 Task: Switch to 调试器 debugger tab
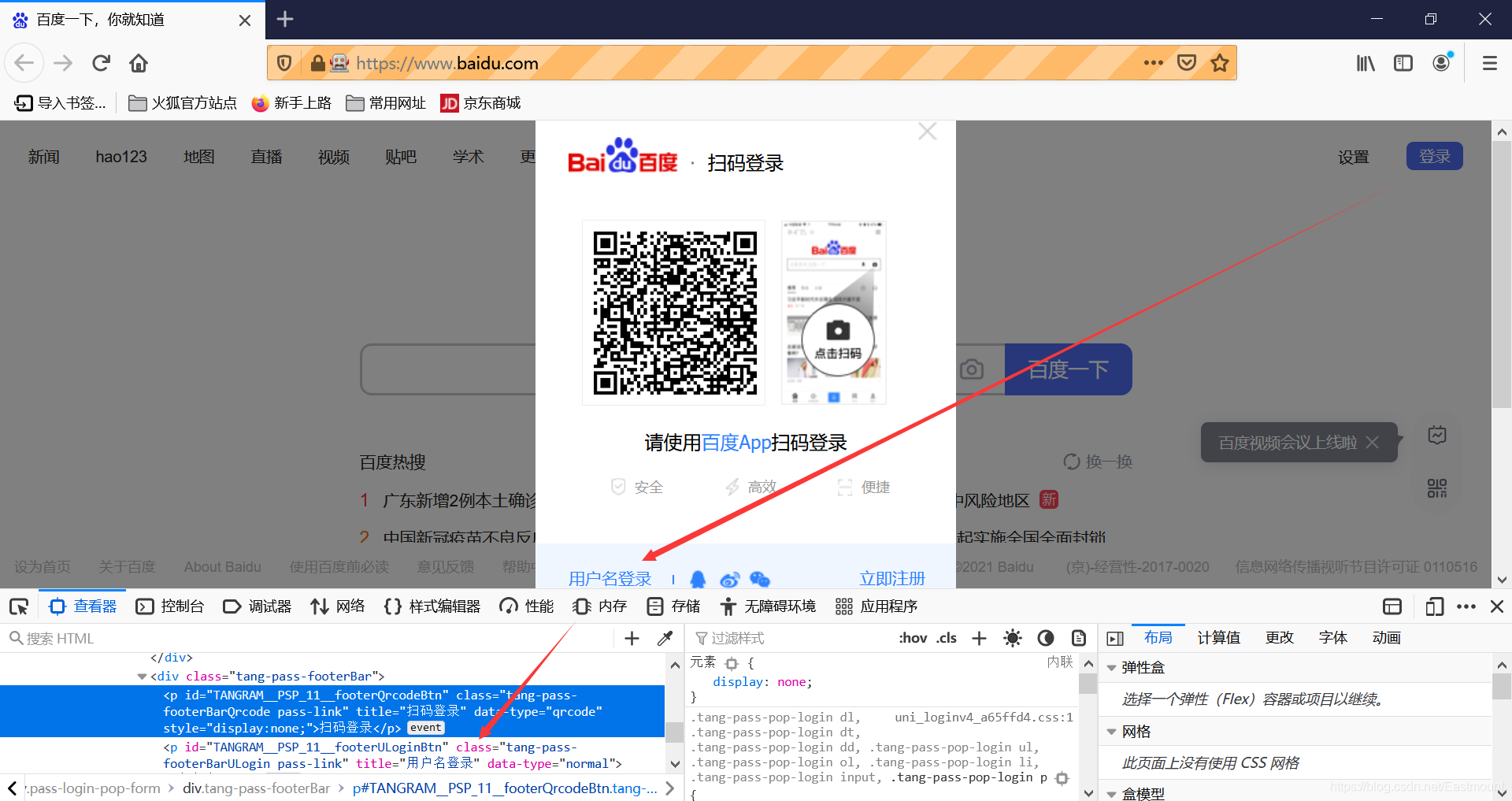click(258, 606)
